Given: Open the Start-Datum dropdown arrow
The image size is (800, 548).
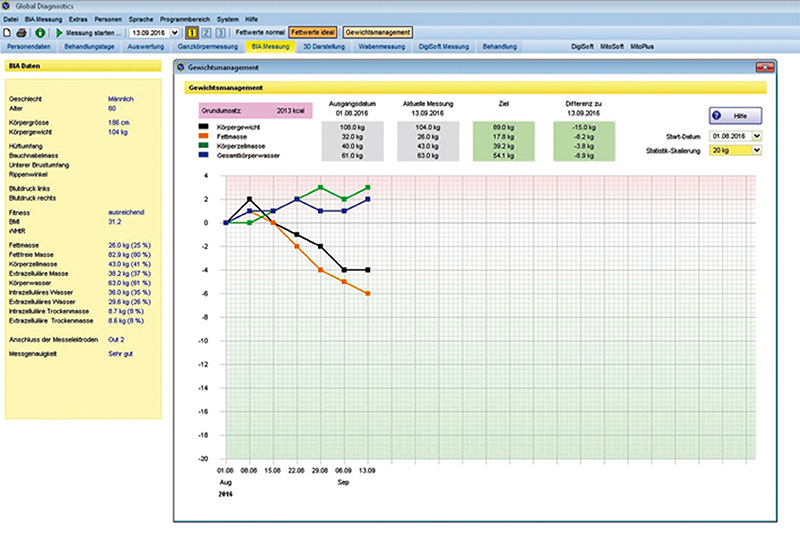Looking at the screenshot, I should 757,136.
